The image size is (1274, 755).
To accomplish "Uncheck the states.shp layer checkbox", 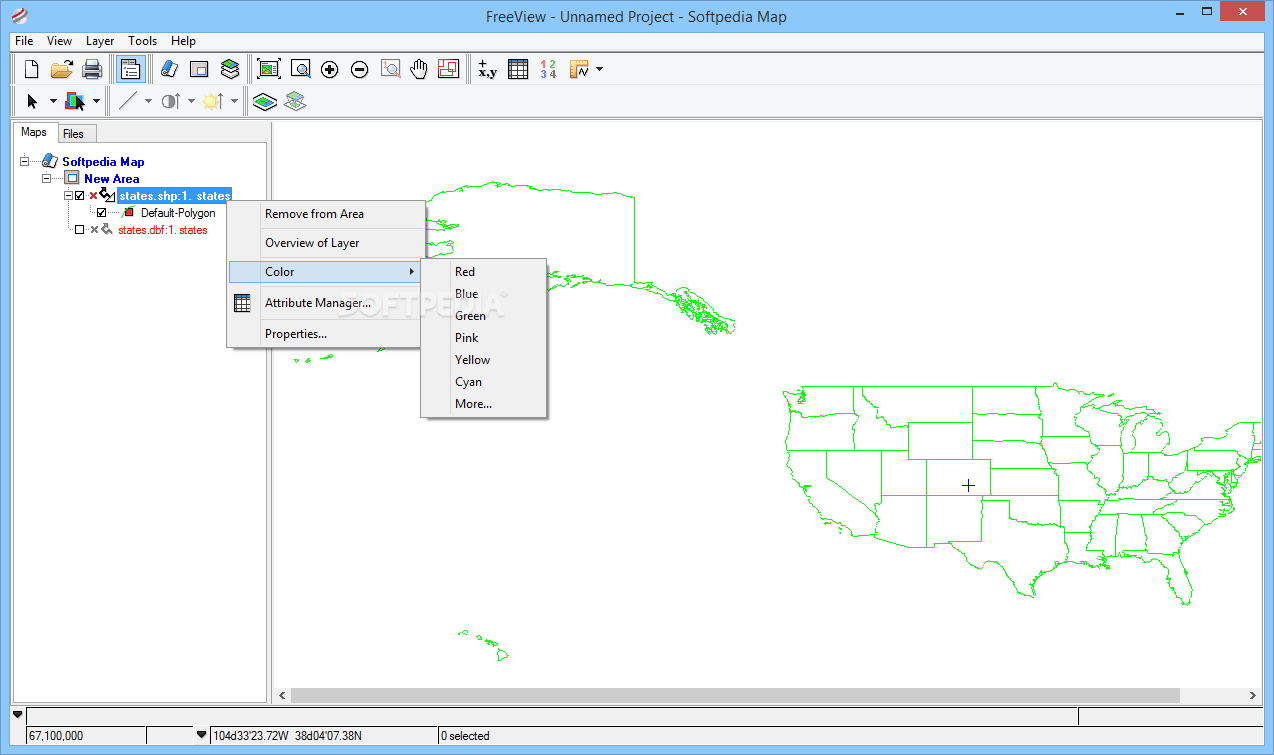I will 80,196.
